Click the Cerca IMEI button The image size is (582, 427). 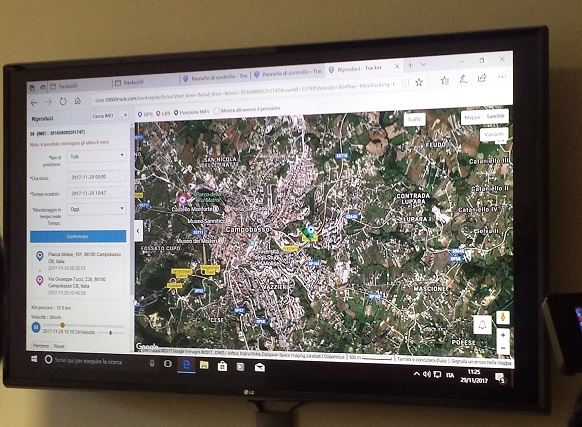103,116
